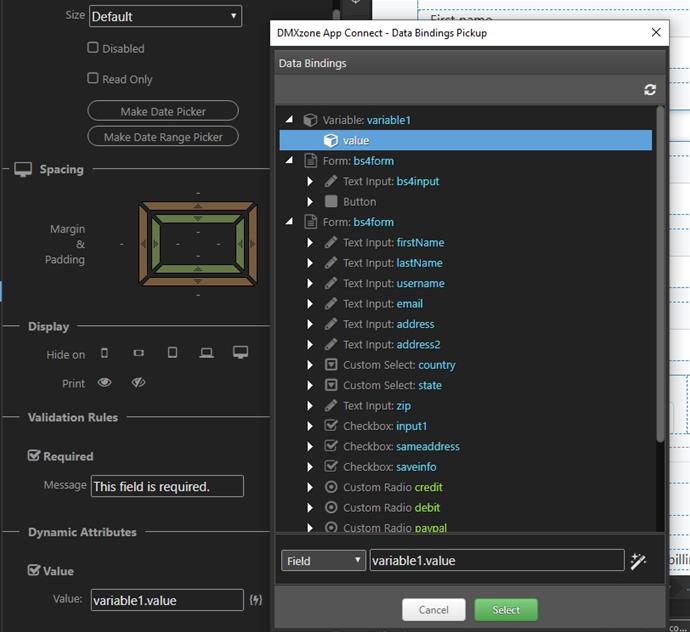Viewport: 690px width, 632px height.
Task: Click bottom padding arrow in spacing box
Action: click(x=198, y=268)
